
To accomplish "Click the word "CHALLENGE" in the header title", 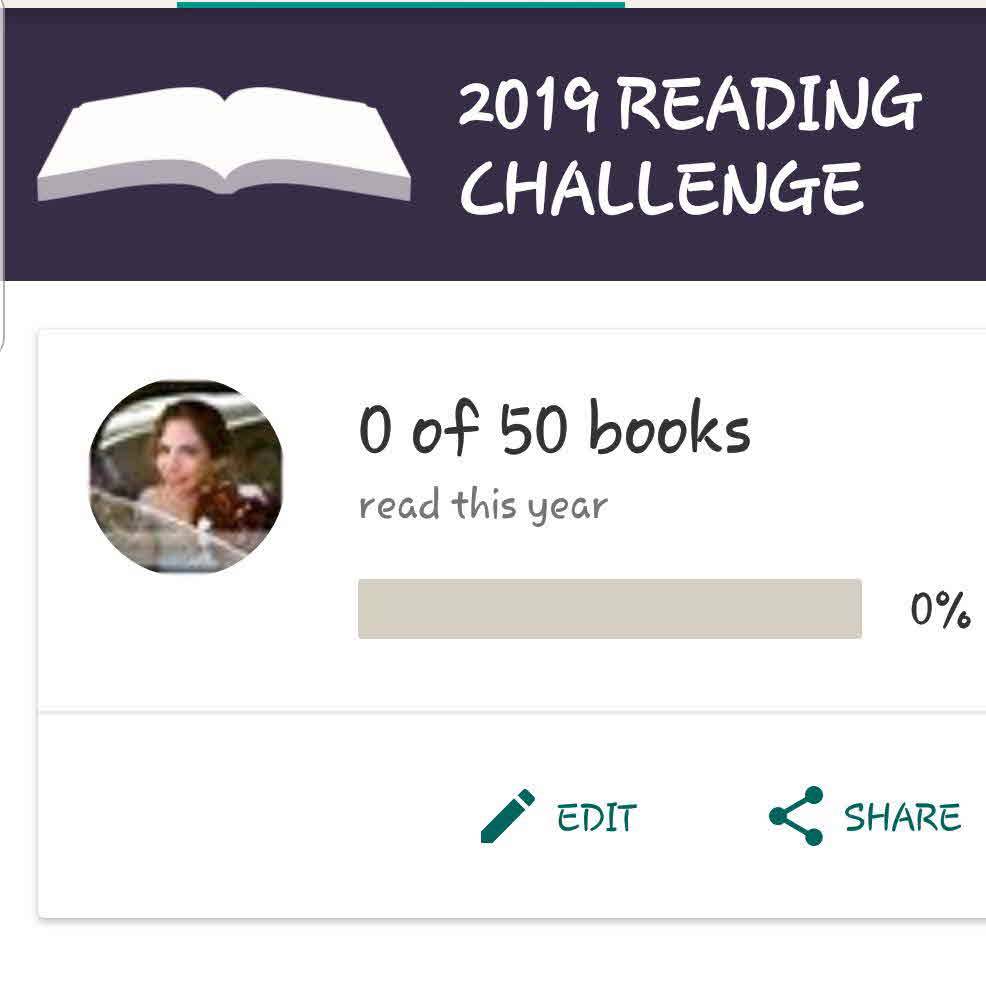I will pos(664,187).
